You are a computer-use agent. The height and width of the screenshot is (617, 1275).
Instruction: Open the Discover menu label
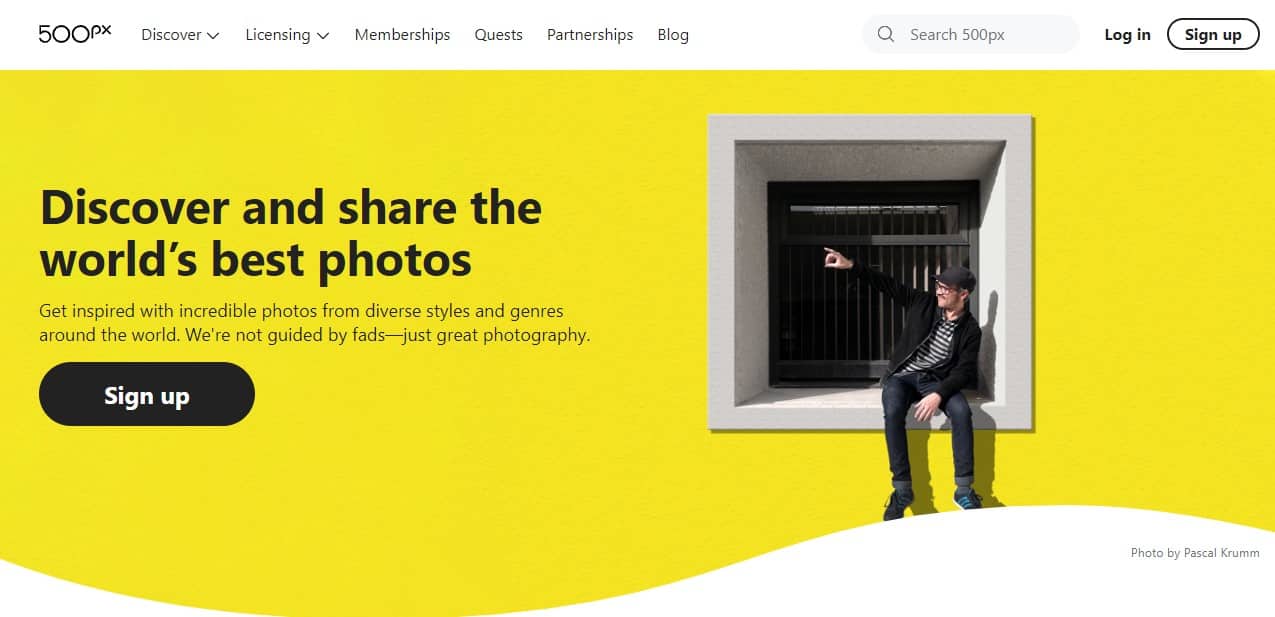171,34
